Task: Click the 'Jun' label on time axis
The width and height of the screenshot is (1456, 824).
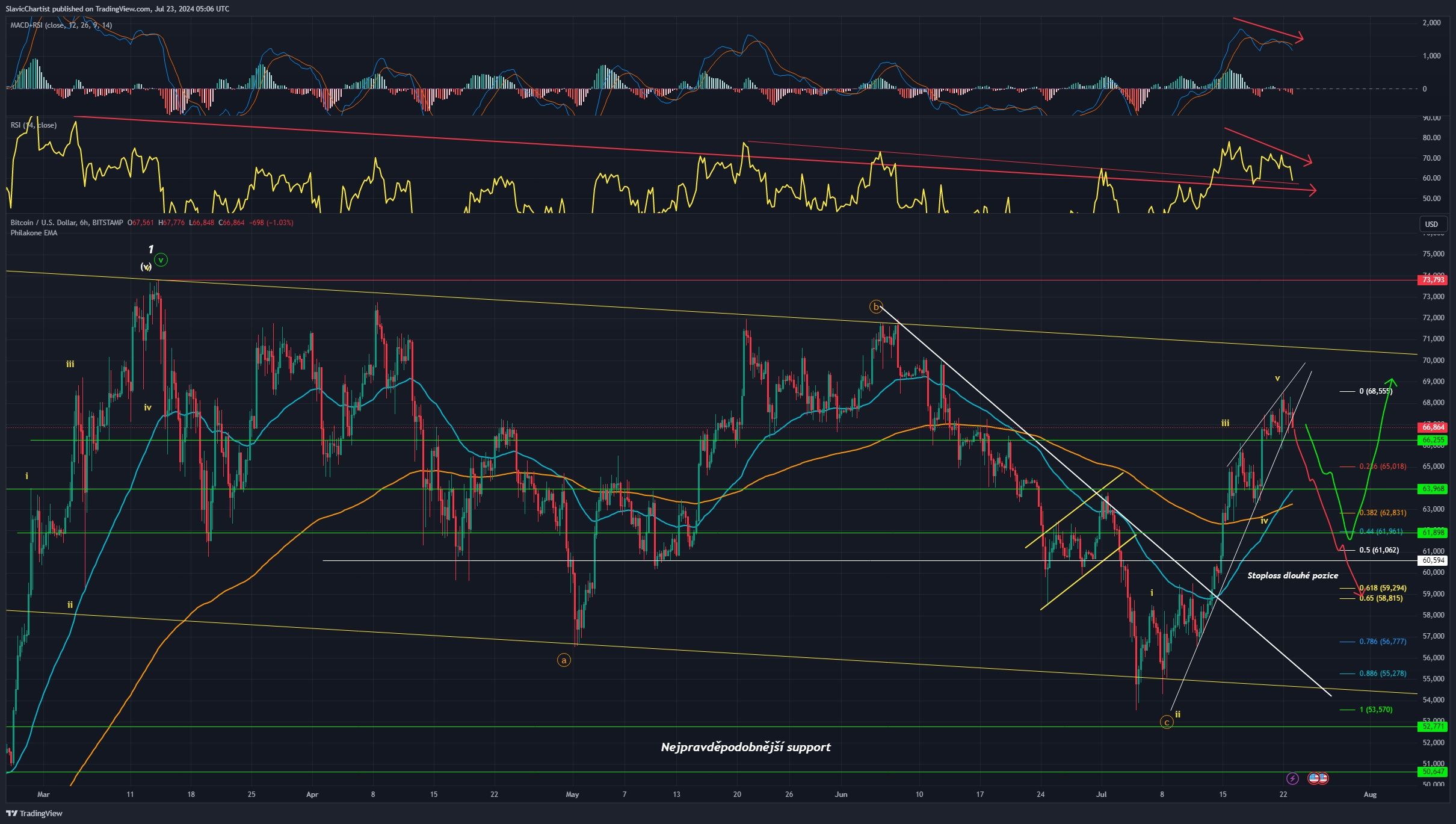Action: 841,795
